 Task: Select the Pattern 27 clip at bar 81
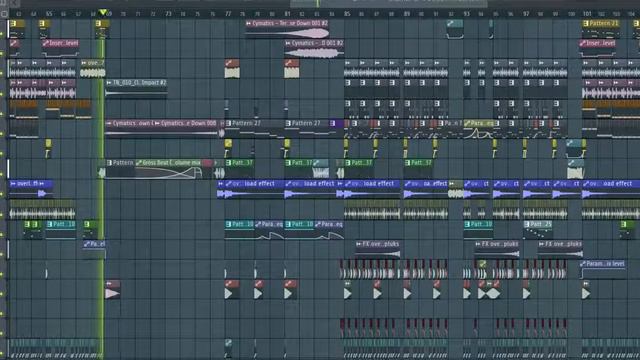click(x=307, y=128)
